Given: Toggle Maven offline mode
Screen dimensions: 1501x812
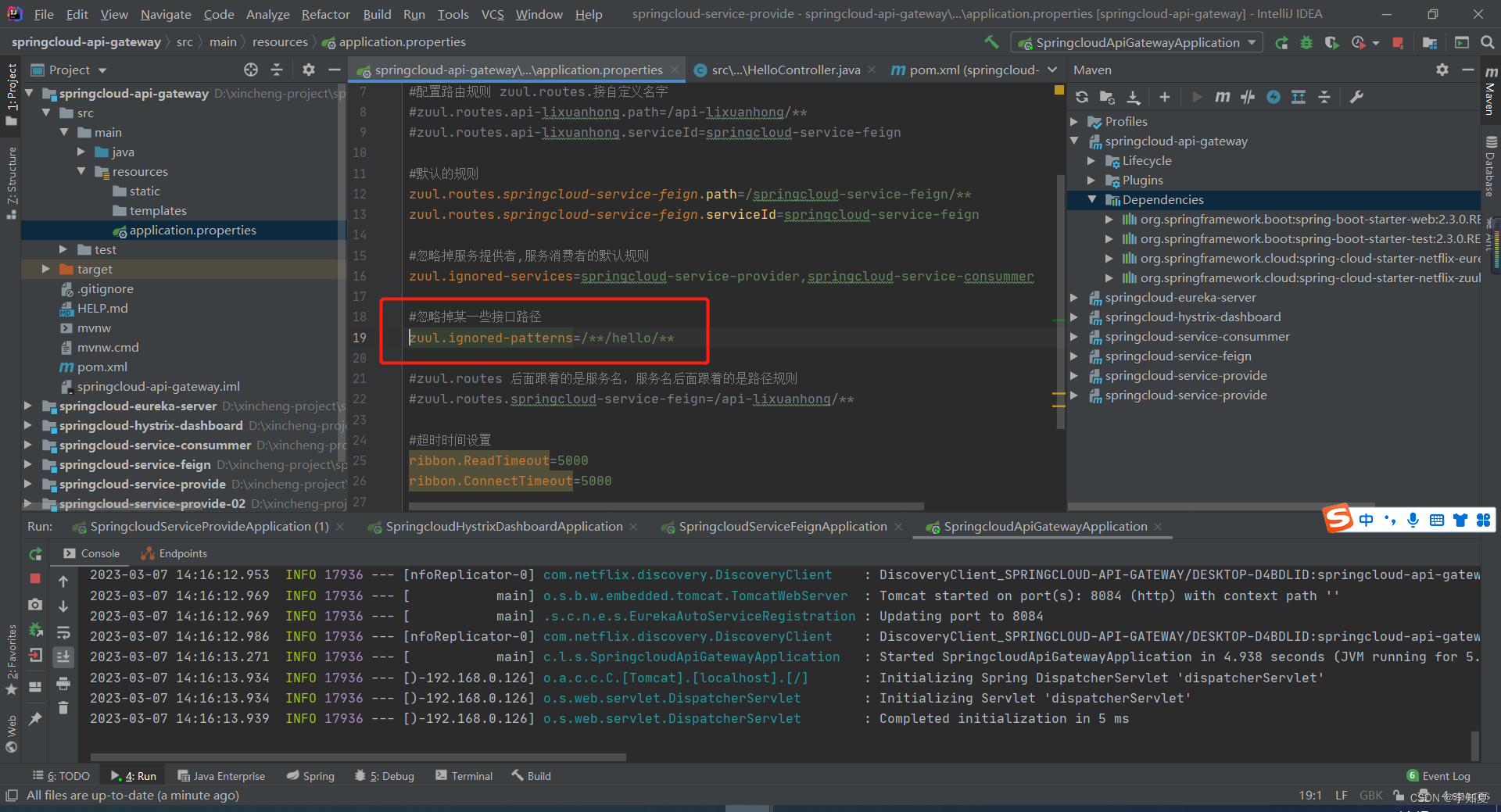Looking at the screenshot, I should [x=1248, y=97].
